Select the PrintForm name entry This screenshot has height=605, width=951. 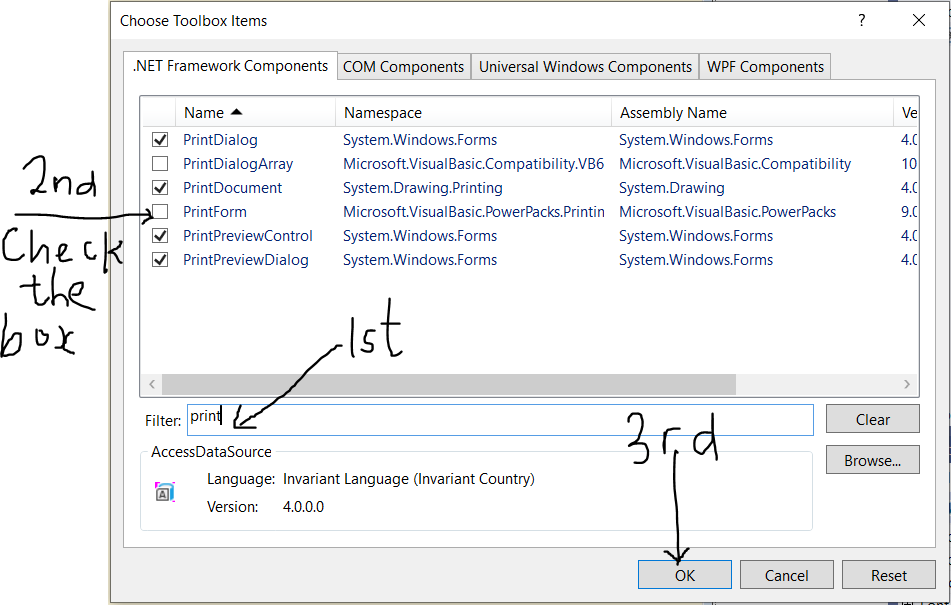(x=215, y=212)
